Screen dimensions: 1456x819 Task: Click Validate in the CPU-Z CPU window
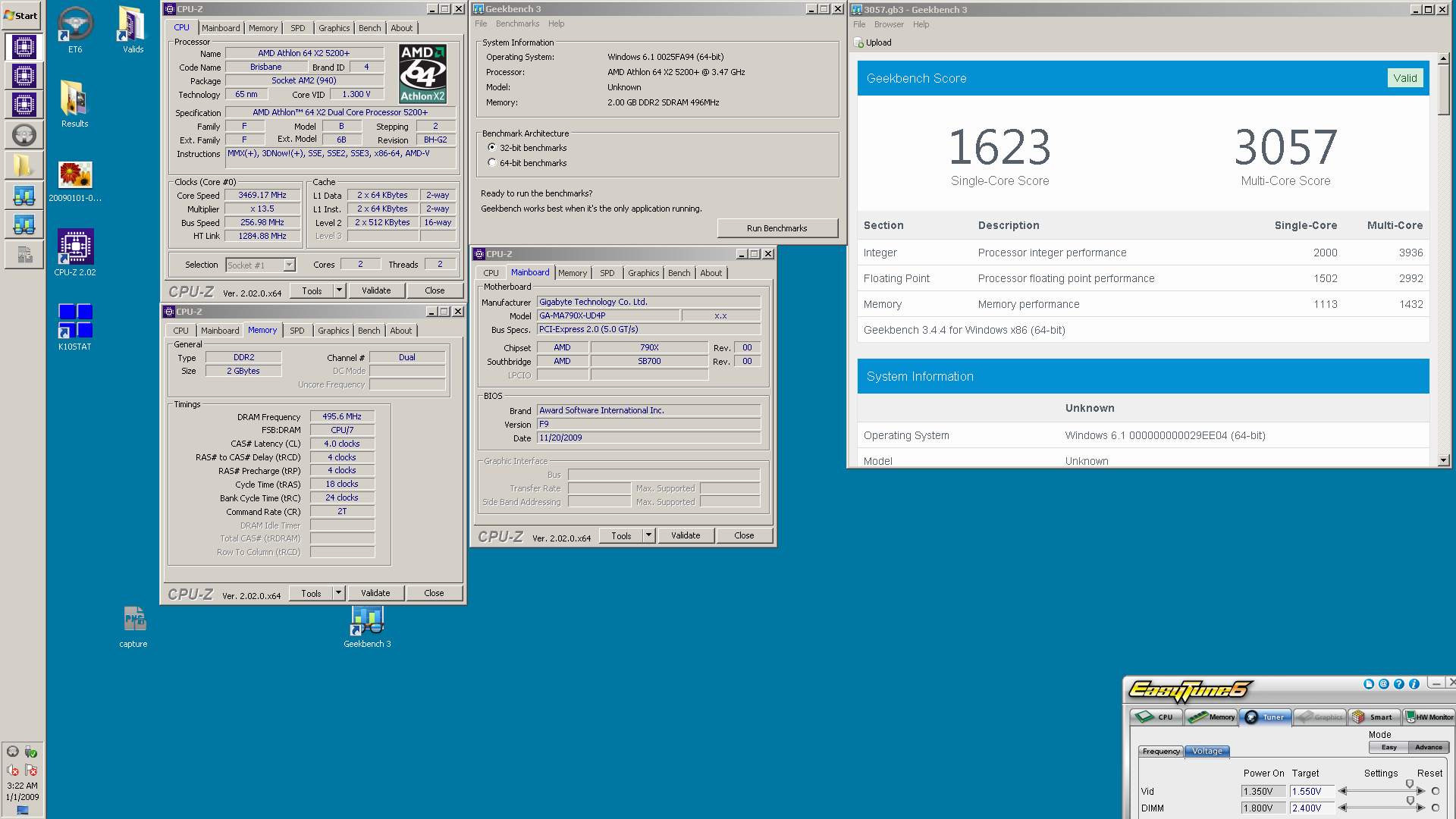(x=376, y=290)
